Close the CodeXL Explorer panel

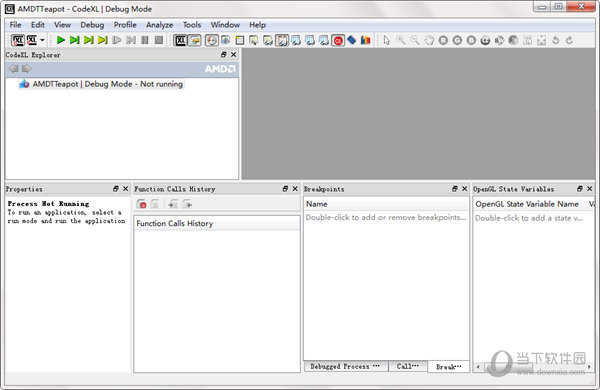233,55
